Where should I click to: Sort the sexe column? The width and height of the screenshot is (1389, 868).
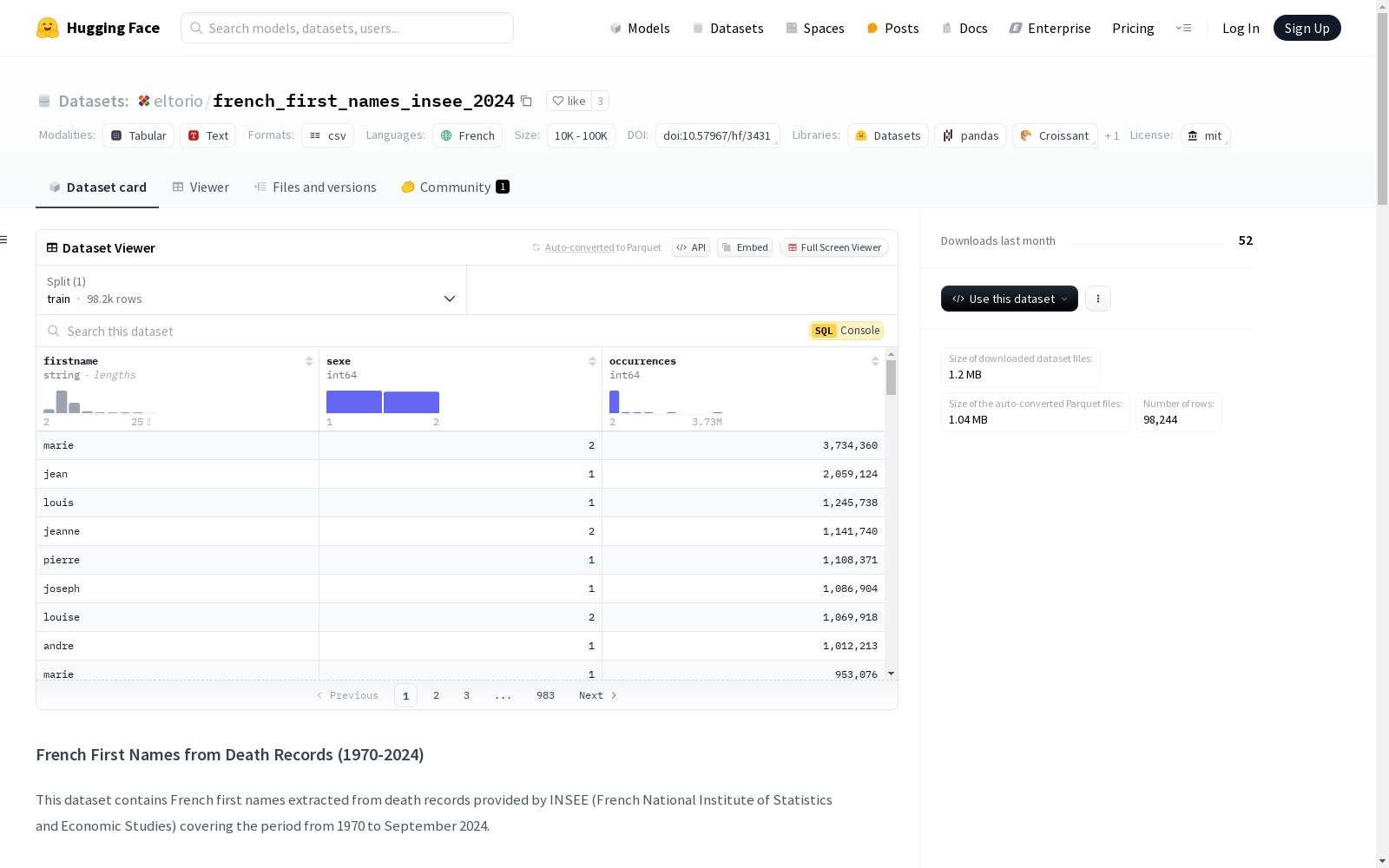click(x=592, y=361)
